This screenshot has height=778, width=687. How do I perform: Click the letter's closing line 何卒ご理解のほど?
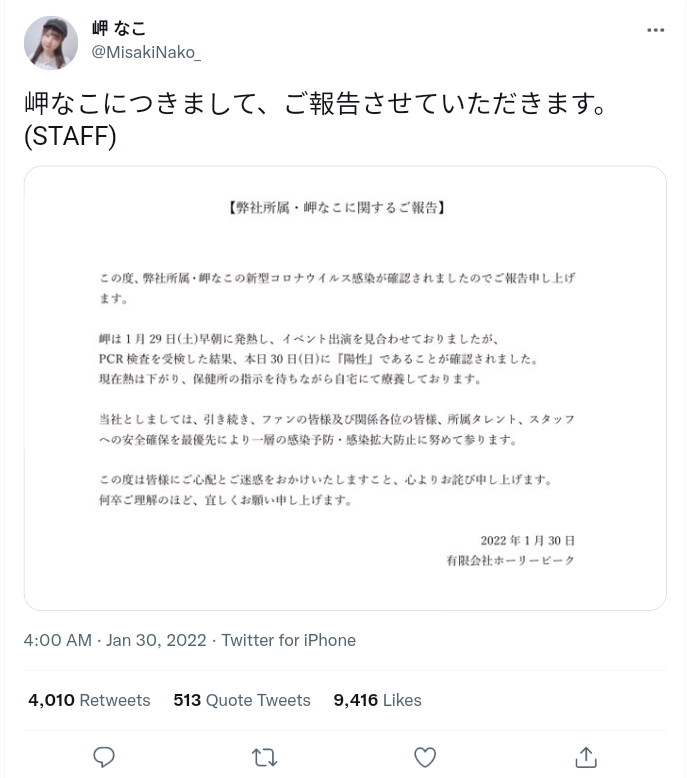[x=225, y=500]
